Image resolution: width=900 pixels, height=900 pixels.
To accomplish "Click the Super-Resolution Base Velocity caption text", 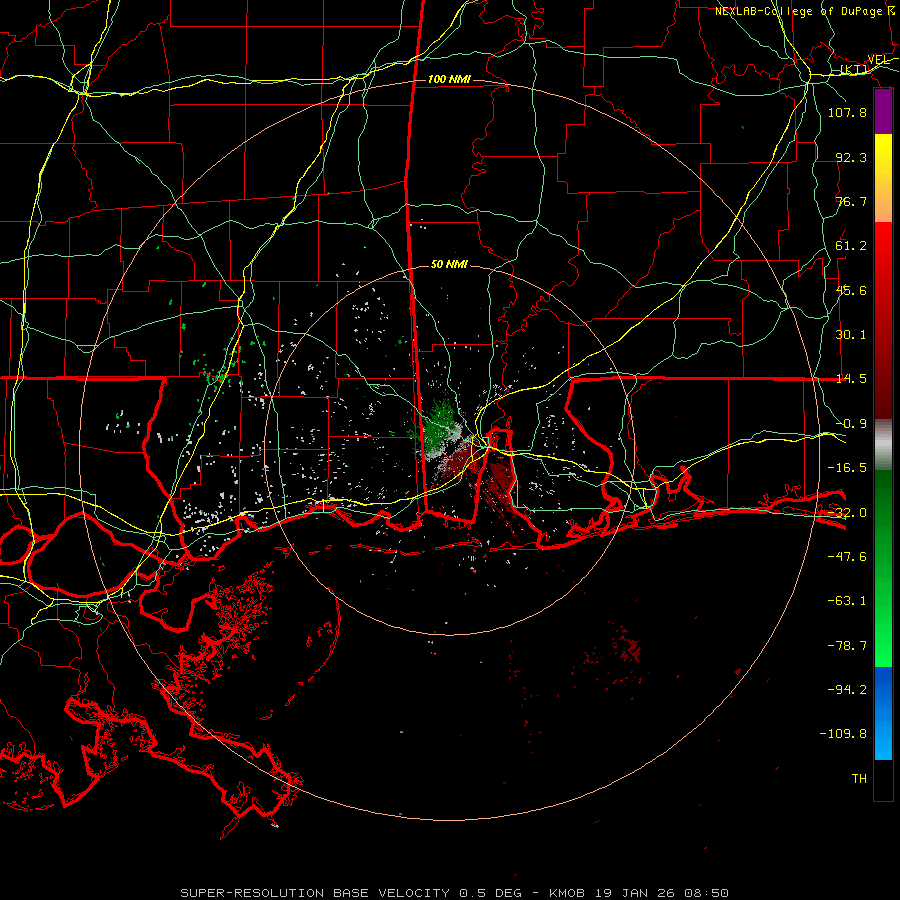I will (x=455, y=893).
